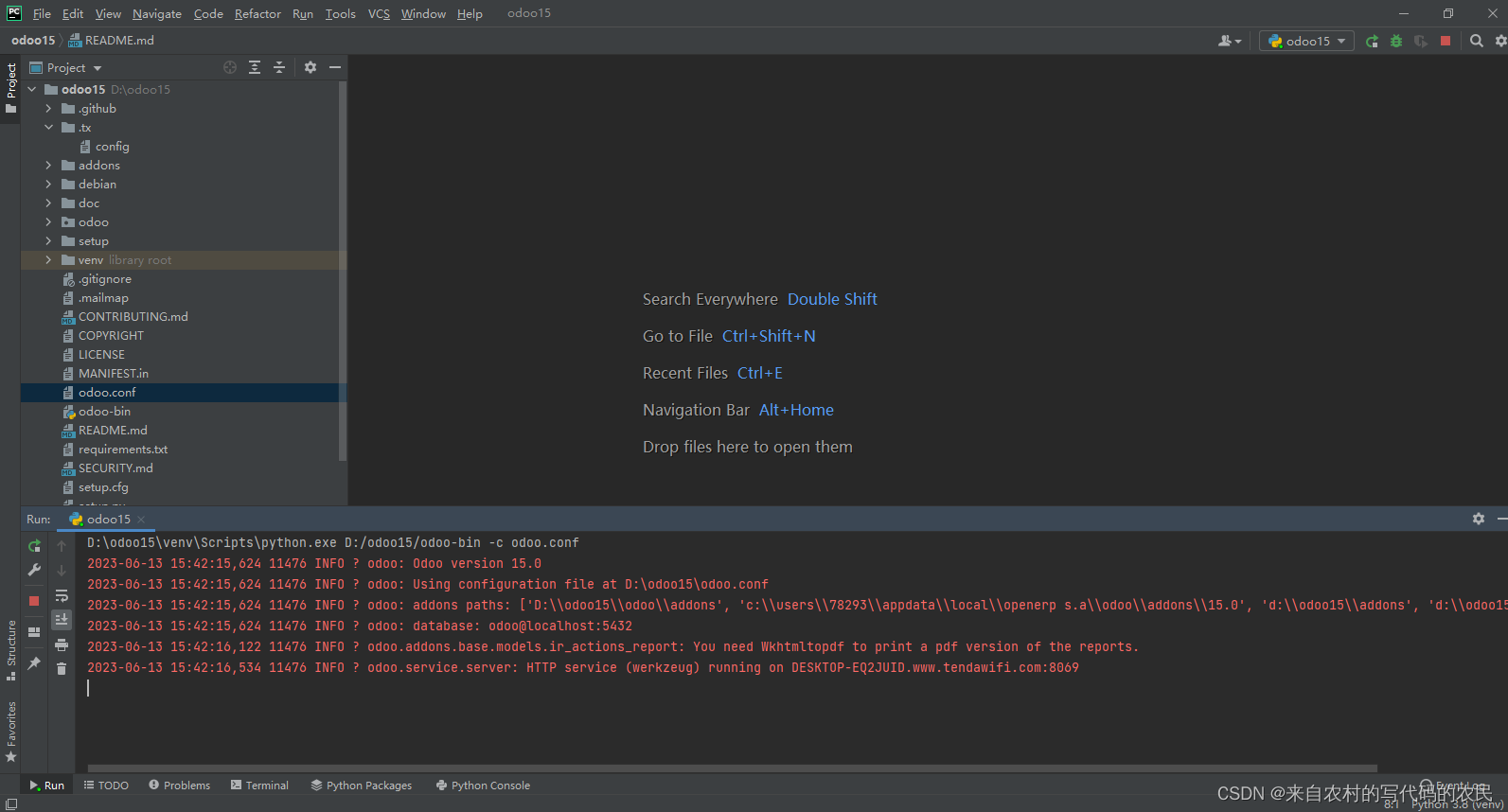
Task: Open the Python Packages tool window
Action: (362, 786)
